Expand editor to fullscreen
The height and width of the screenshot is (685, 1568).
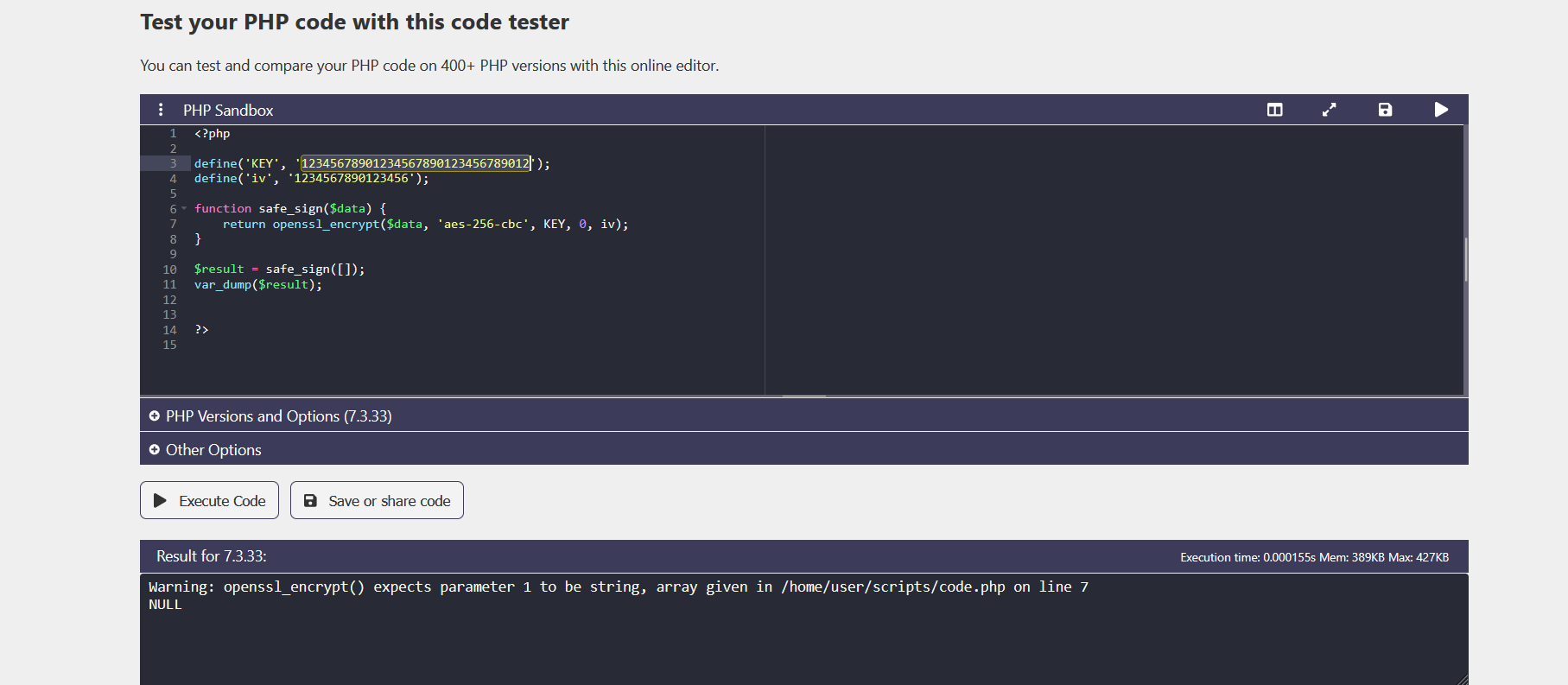point(1329,110)
